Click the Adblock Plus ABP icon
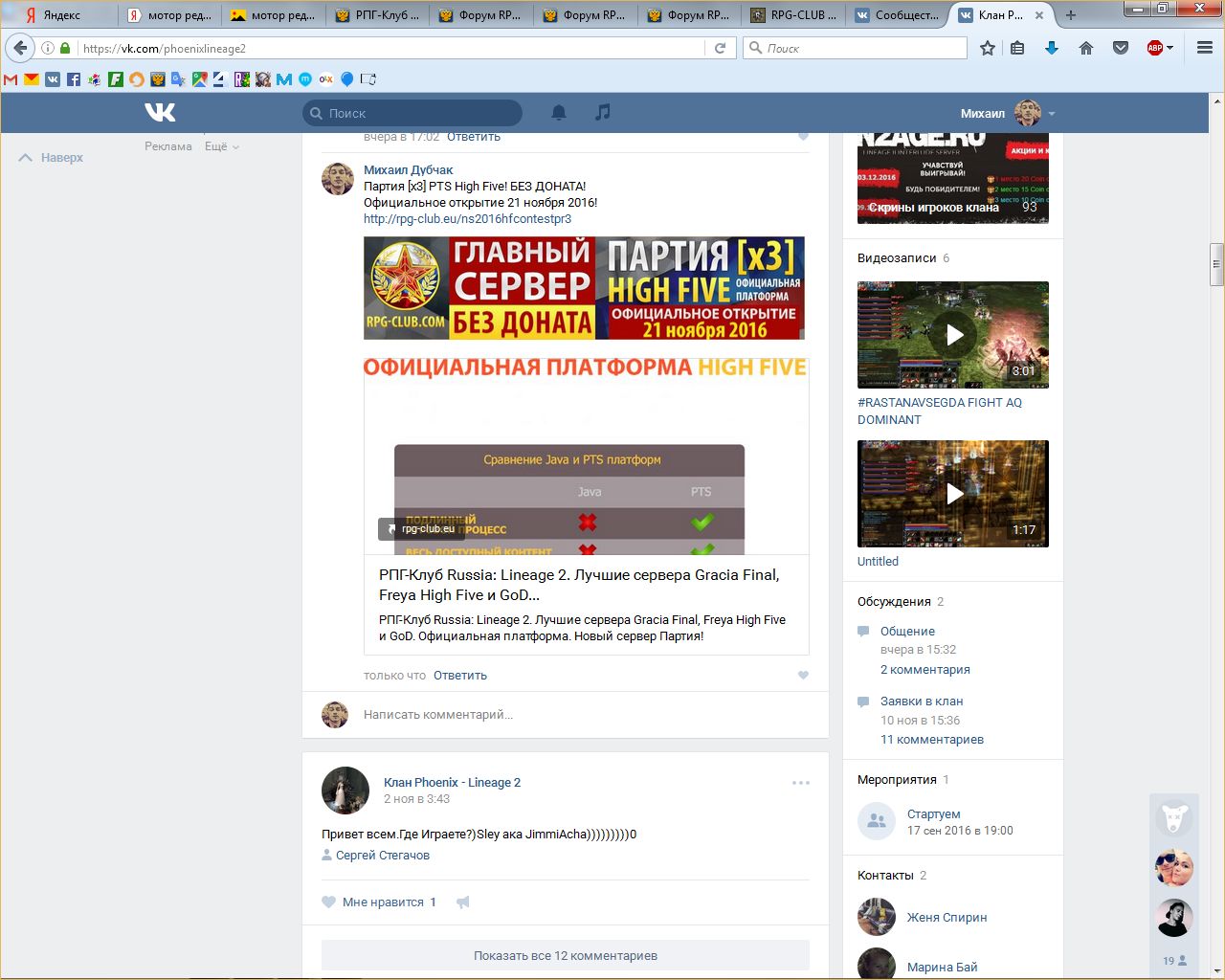This screenshot has width=1225, height=980. point(1154,48)
